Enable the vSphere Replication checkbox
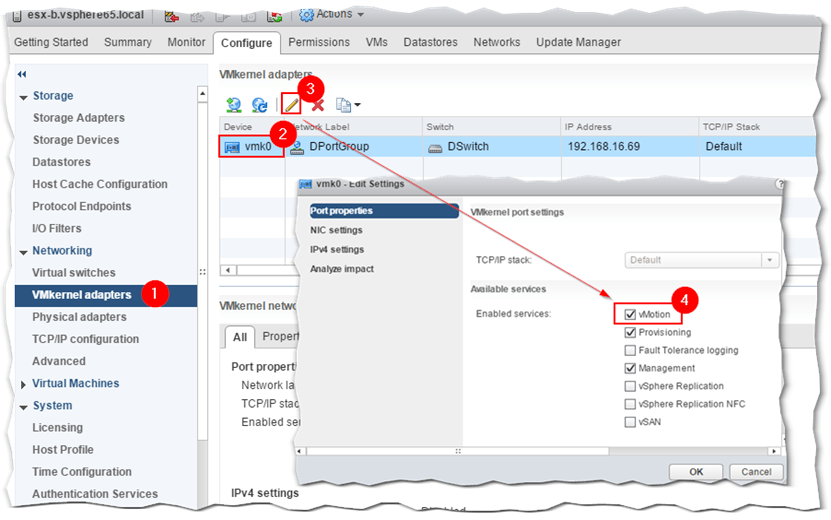Viewport: 831px width, 520px height. (x=630, y=386)
